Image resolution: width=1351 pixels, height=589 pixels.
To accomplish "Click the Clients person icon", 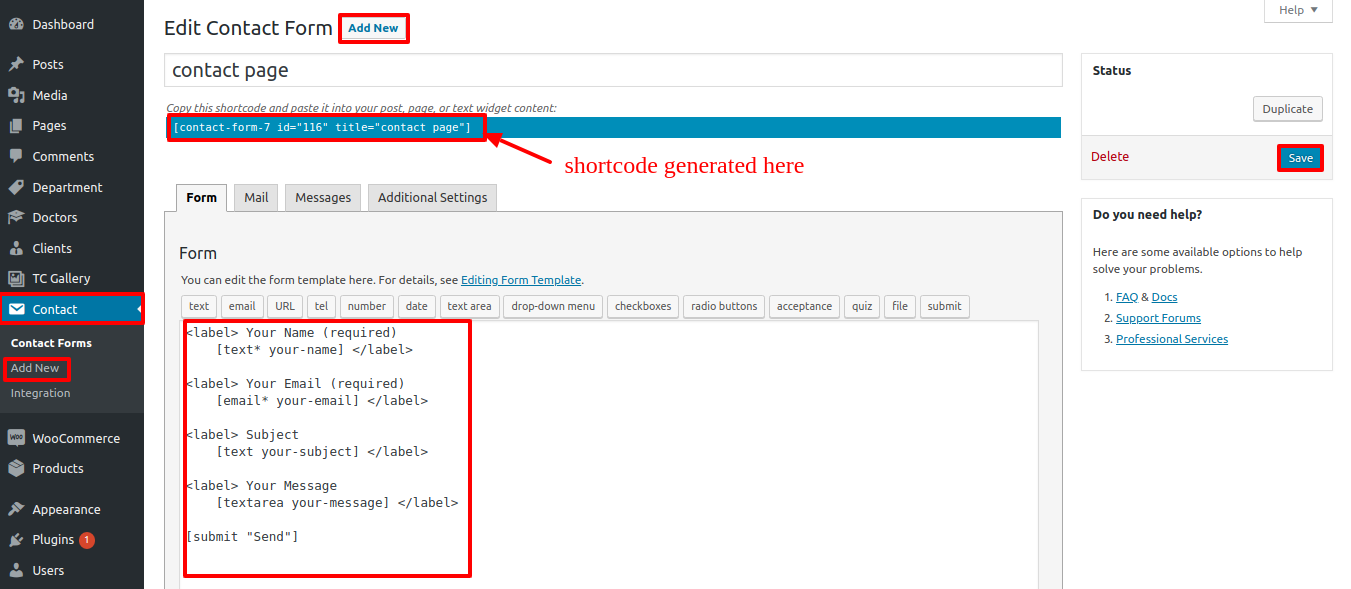I will coord(16,248).
